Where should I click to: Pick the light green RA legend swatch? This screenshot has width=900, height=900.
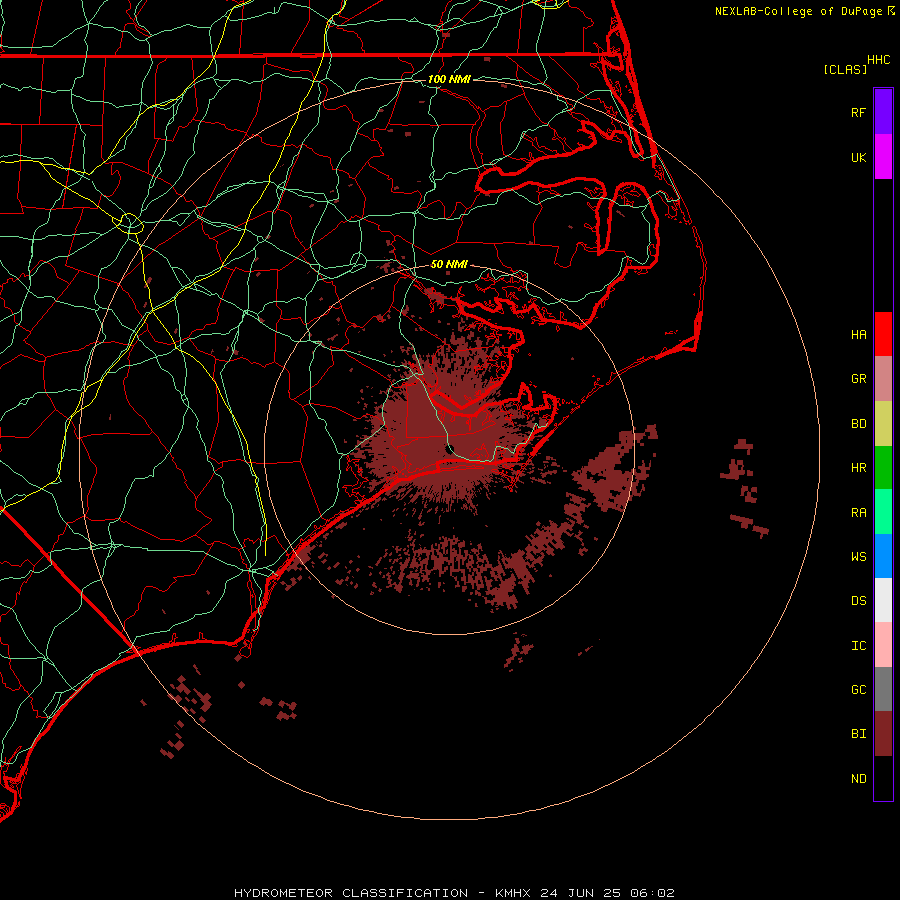(883, 512)
